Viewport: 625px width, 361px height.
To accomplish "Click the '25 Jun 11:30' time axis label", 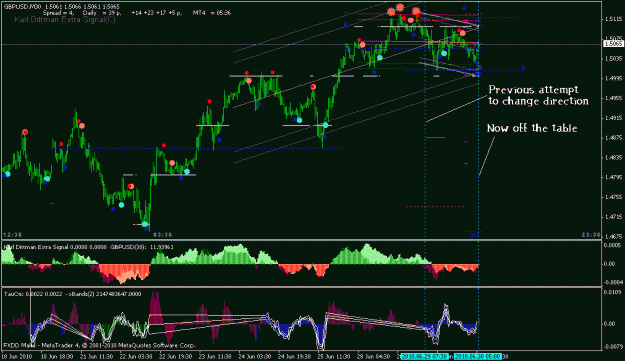I will click(x=334, y=356).
